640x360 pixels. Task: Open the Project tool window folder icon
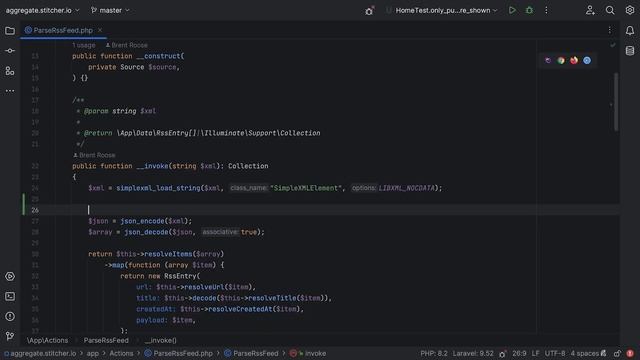(x=10, y=31)
